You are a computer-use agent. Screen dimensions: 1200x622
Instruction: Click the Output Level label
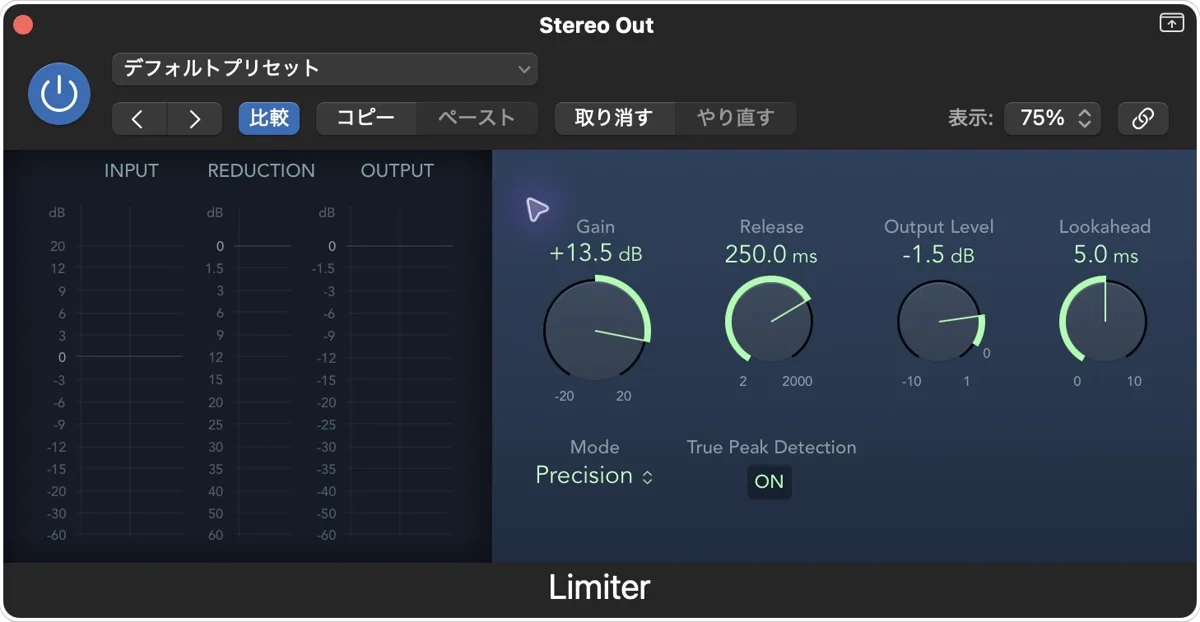[938, 227]
